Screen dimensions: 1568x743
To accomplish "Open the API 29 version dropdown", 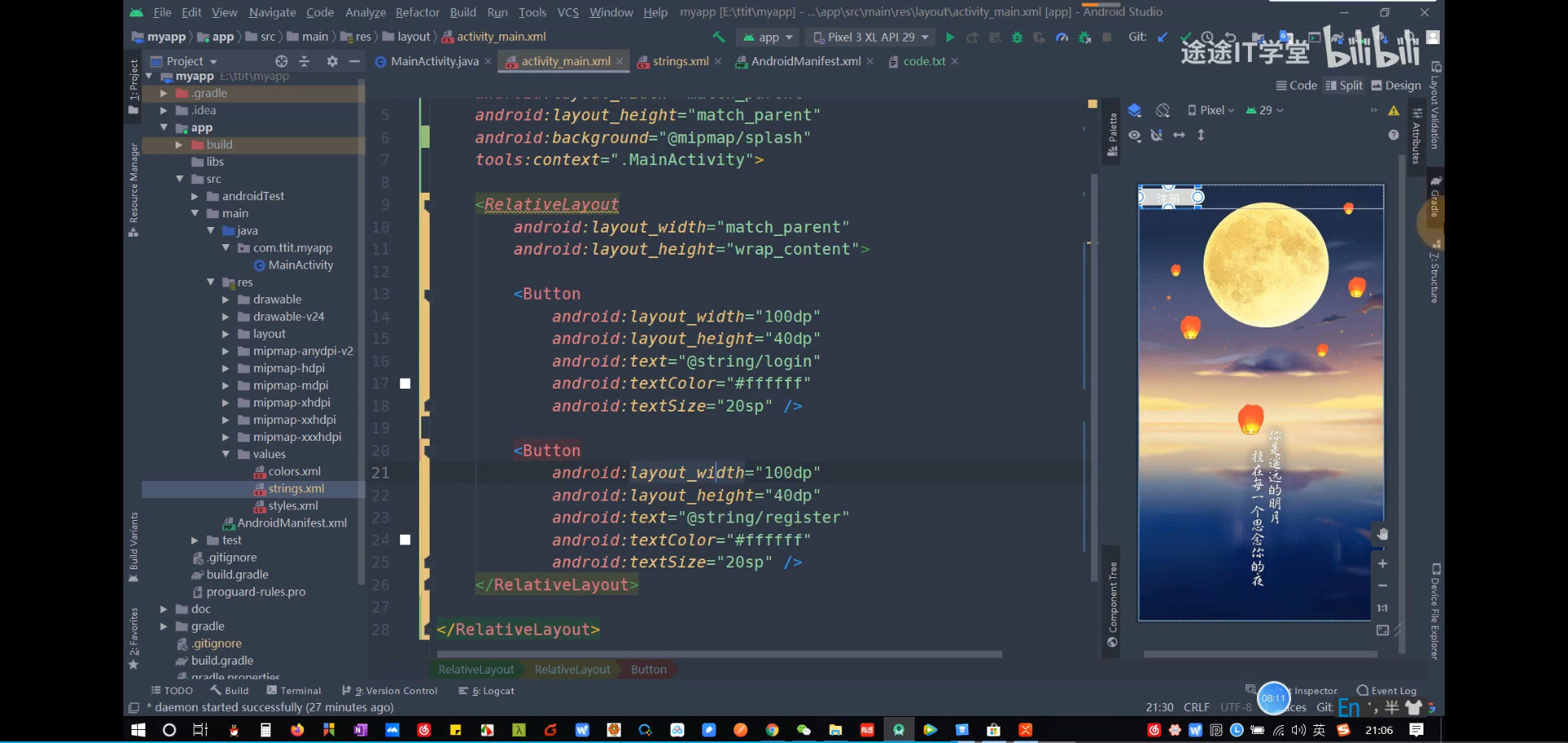I will pos(1265,110).
